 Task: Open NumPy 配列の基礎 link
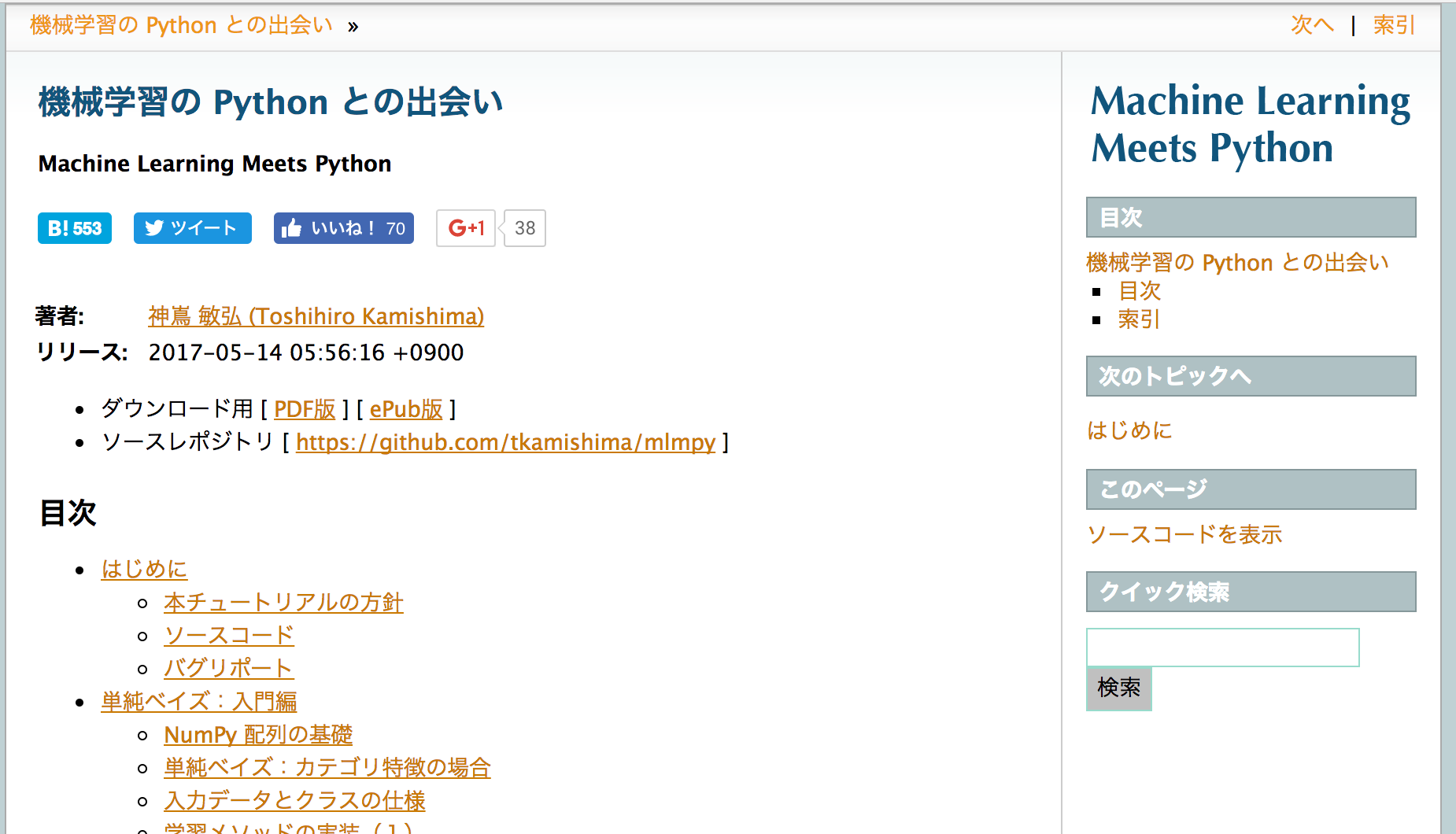258,734
